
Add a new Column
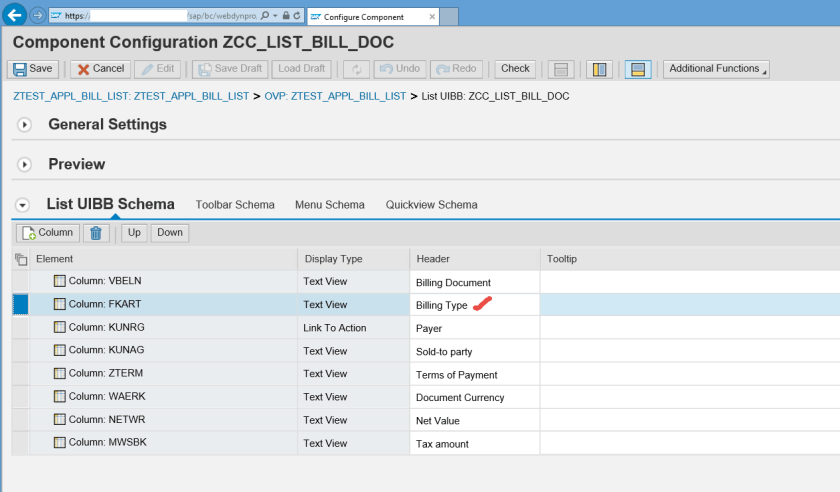[48, 233]
